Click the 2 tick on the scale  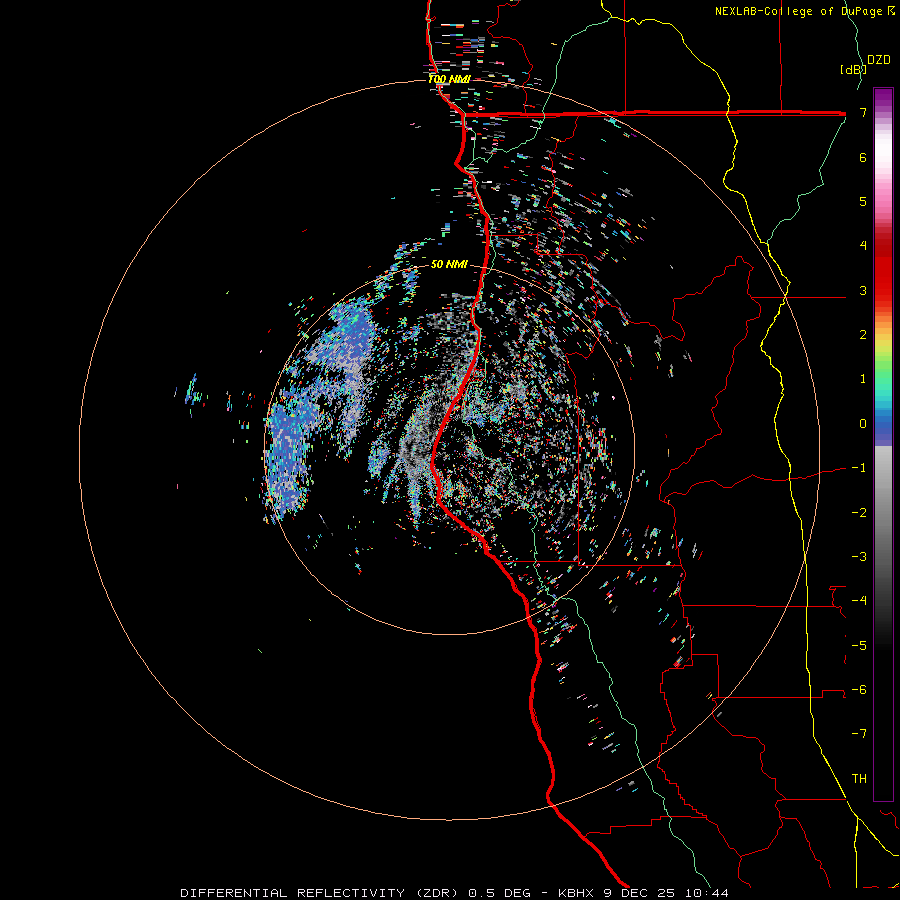coord(863,335)
